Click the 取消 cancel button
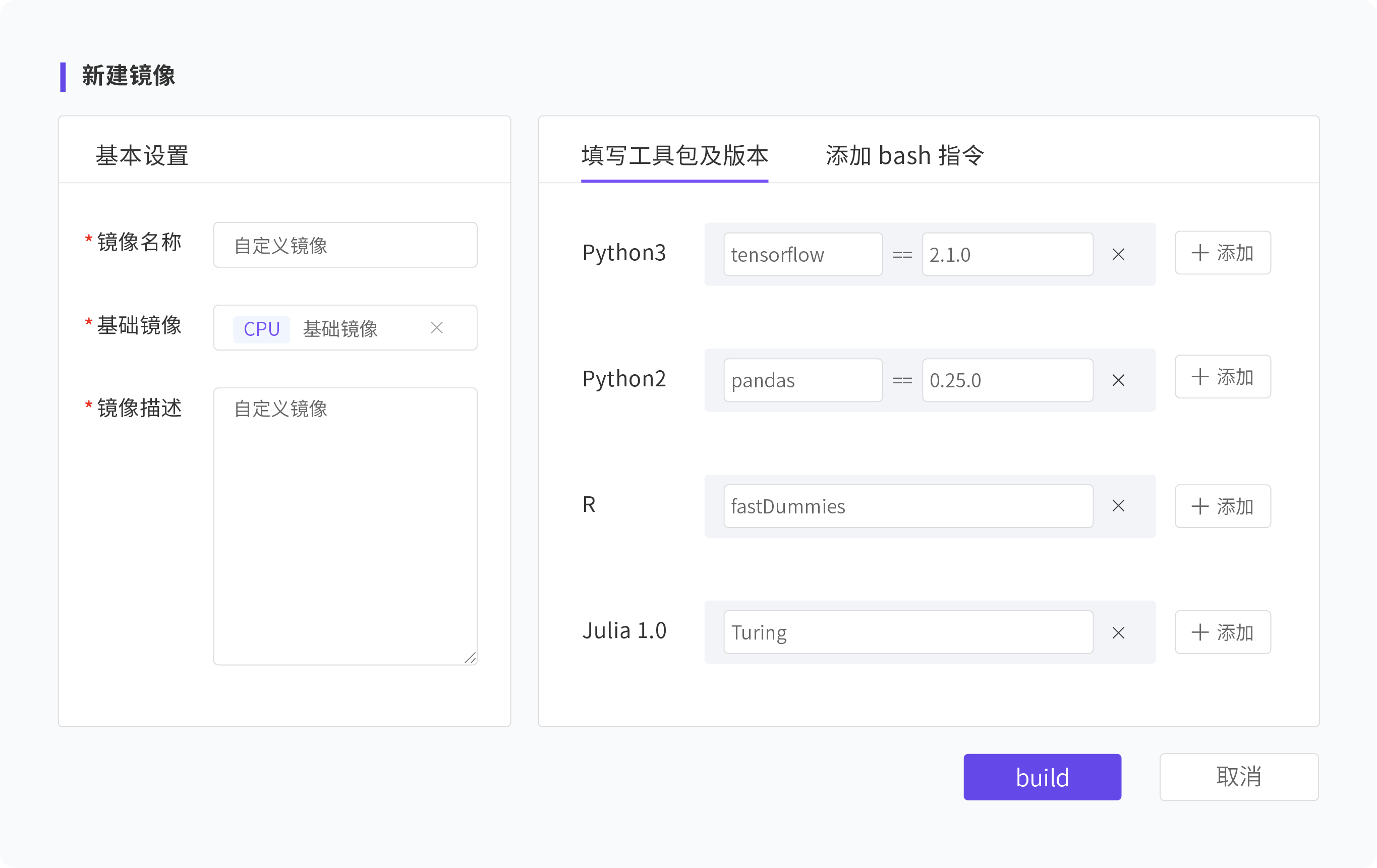 1239,777
